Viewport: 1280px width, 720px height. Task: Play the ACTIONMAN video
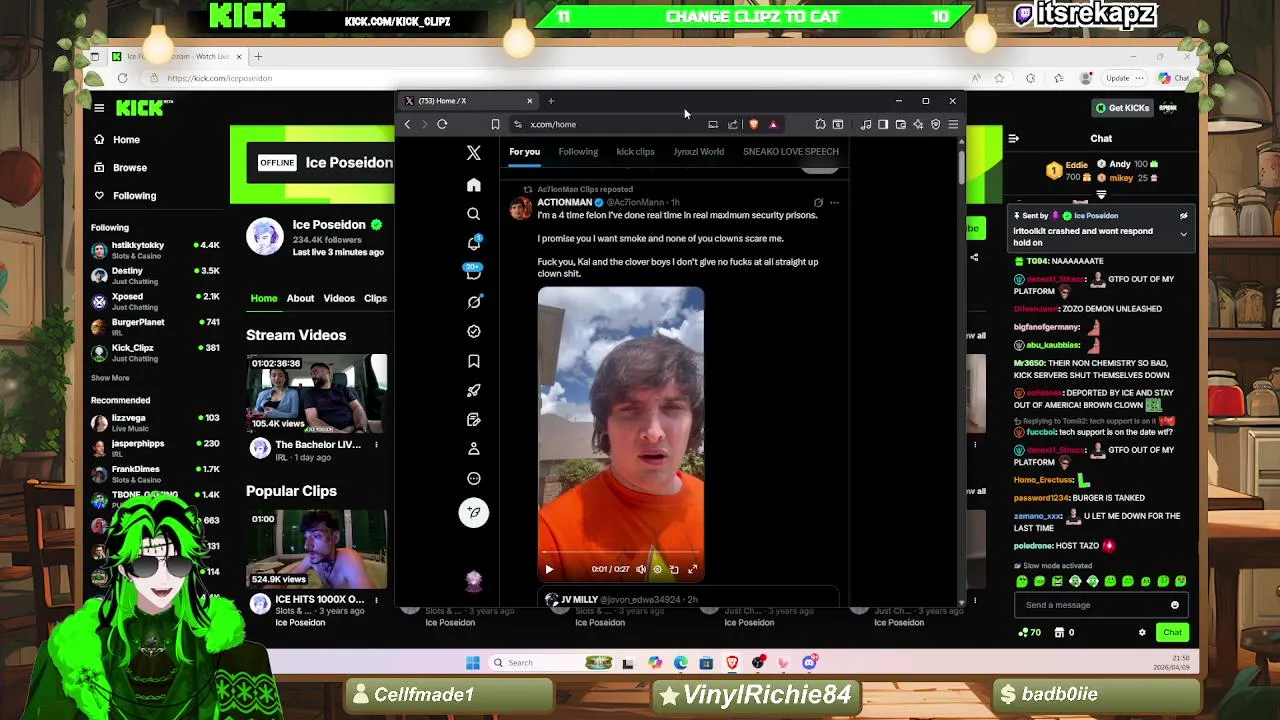tap(549, 569)
